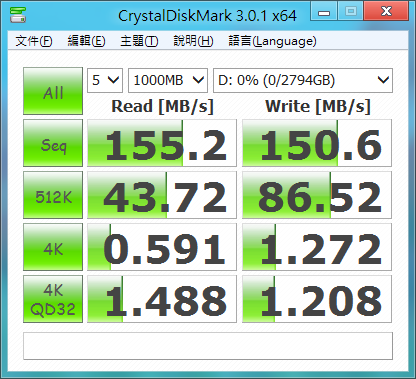
Task: Open the 編輯(E) menu
Action: click(86, 41)
